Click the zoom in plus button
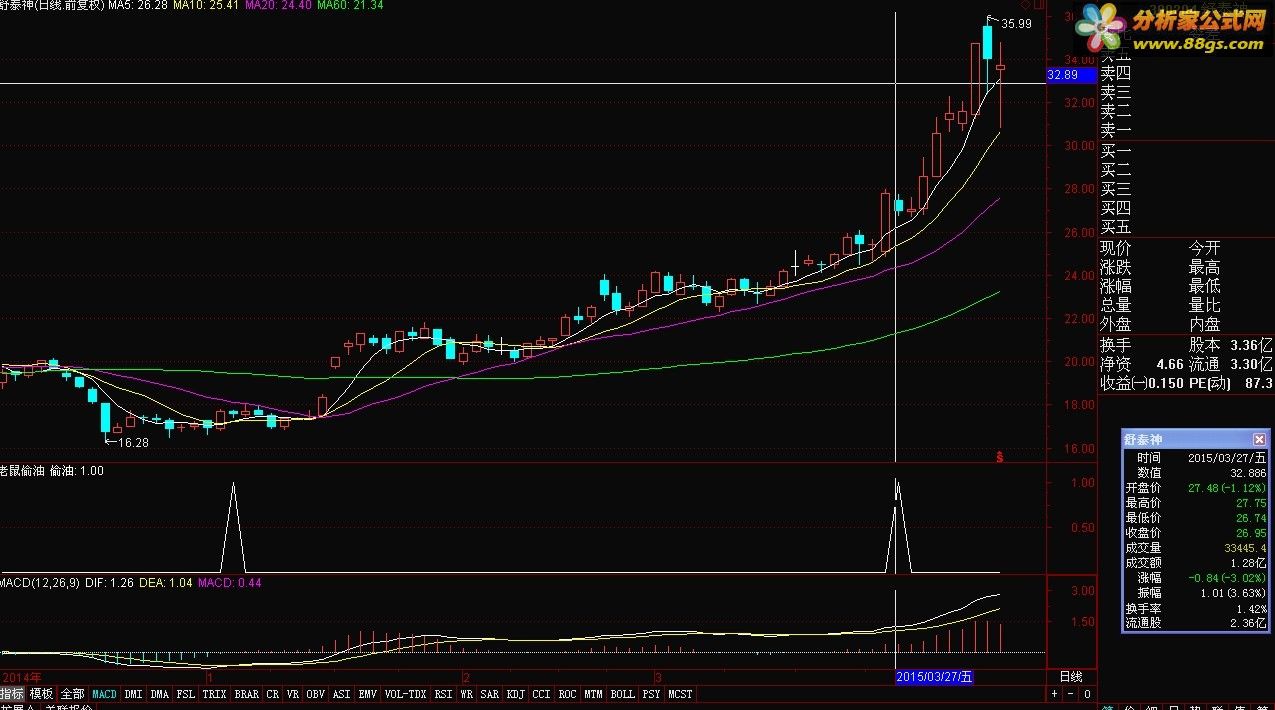 point(1053,693)
